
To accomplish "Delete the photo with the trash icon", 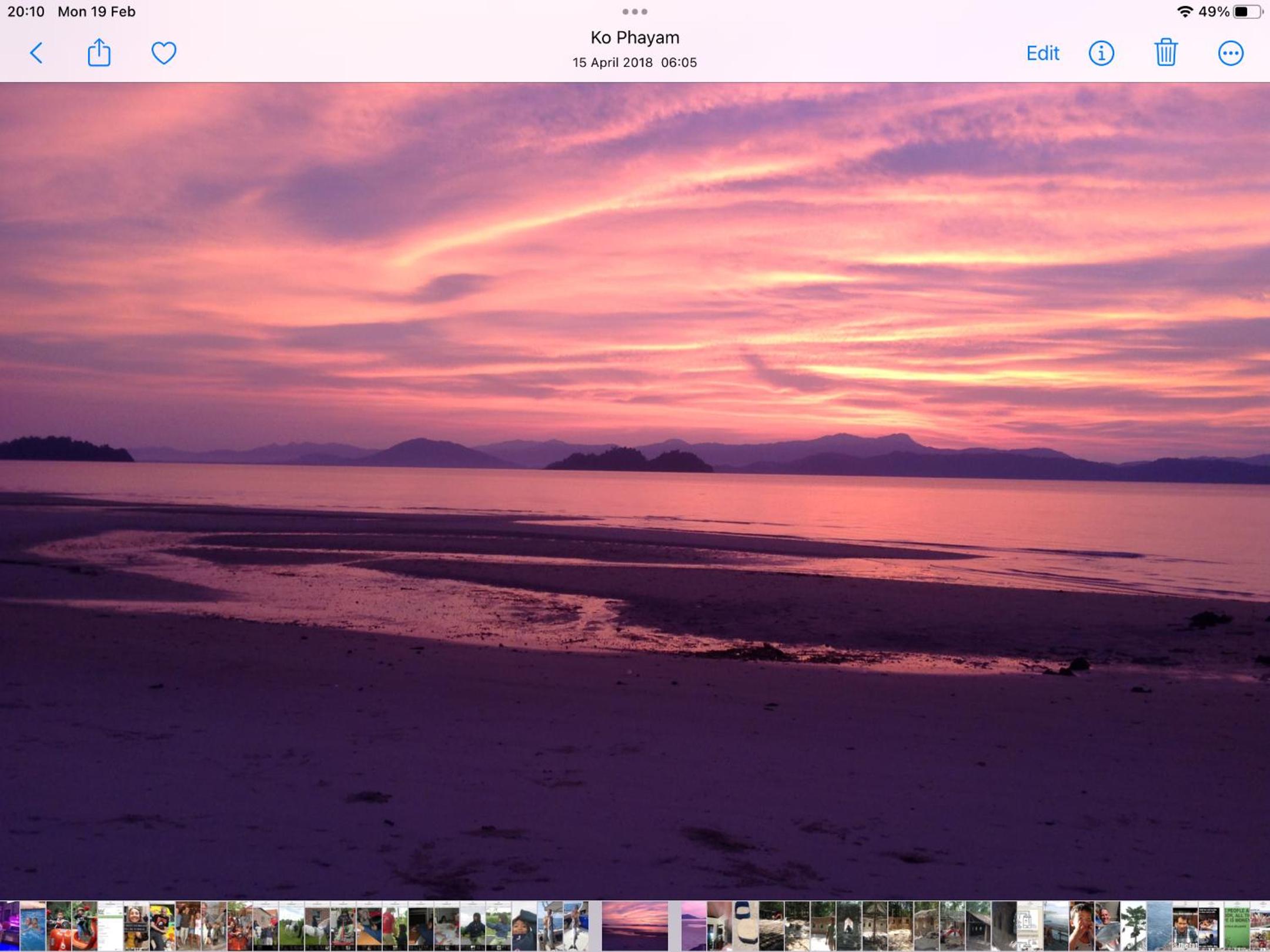I will point(1165,52).
